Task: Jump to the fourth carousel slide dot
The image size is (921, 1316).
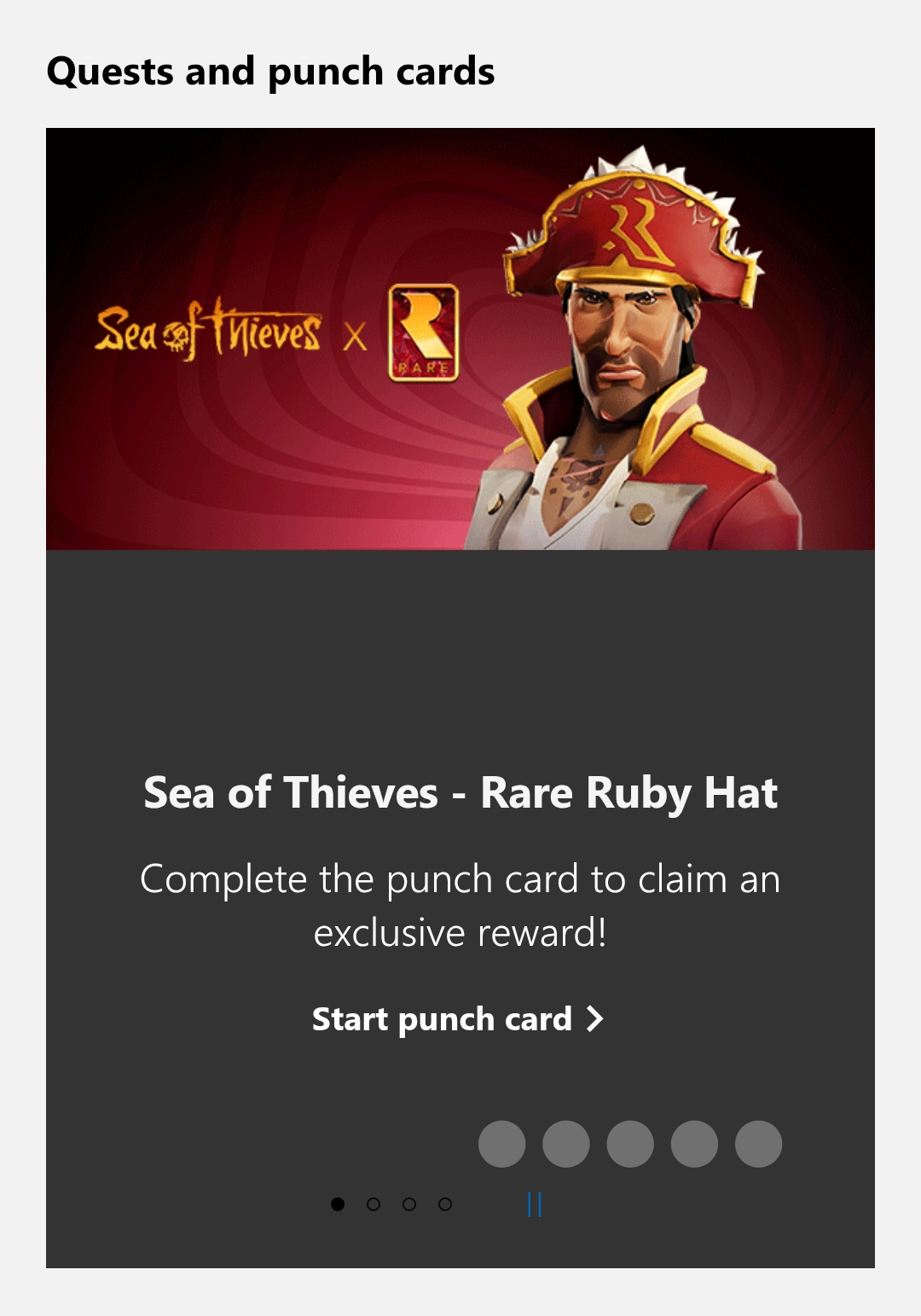Action: point(445,1204)
